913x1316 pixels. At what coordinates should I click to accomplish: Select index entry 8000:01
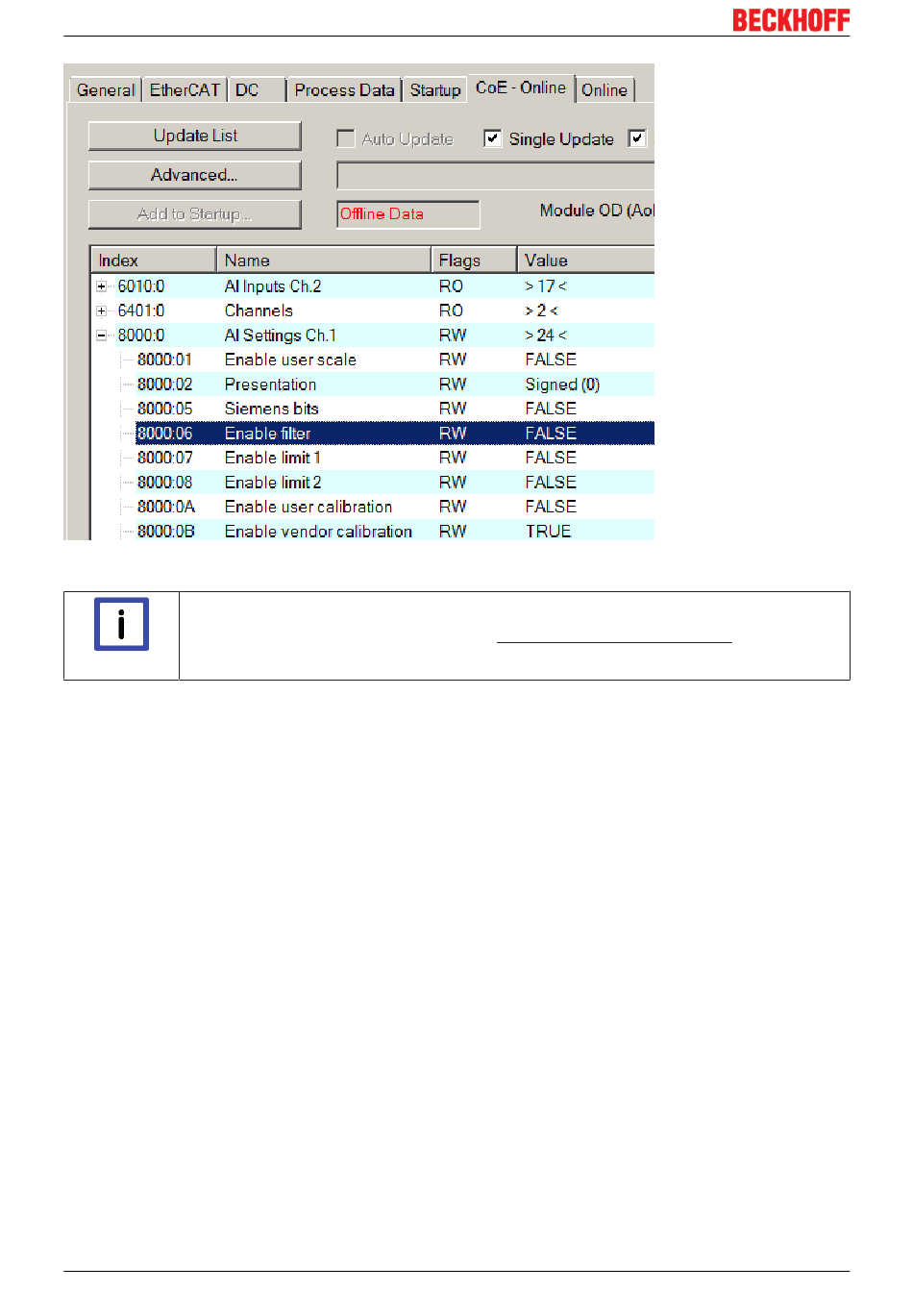[x=164, y=360]
